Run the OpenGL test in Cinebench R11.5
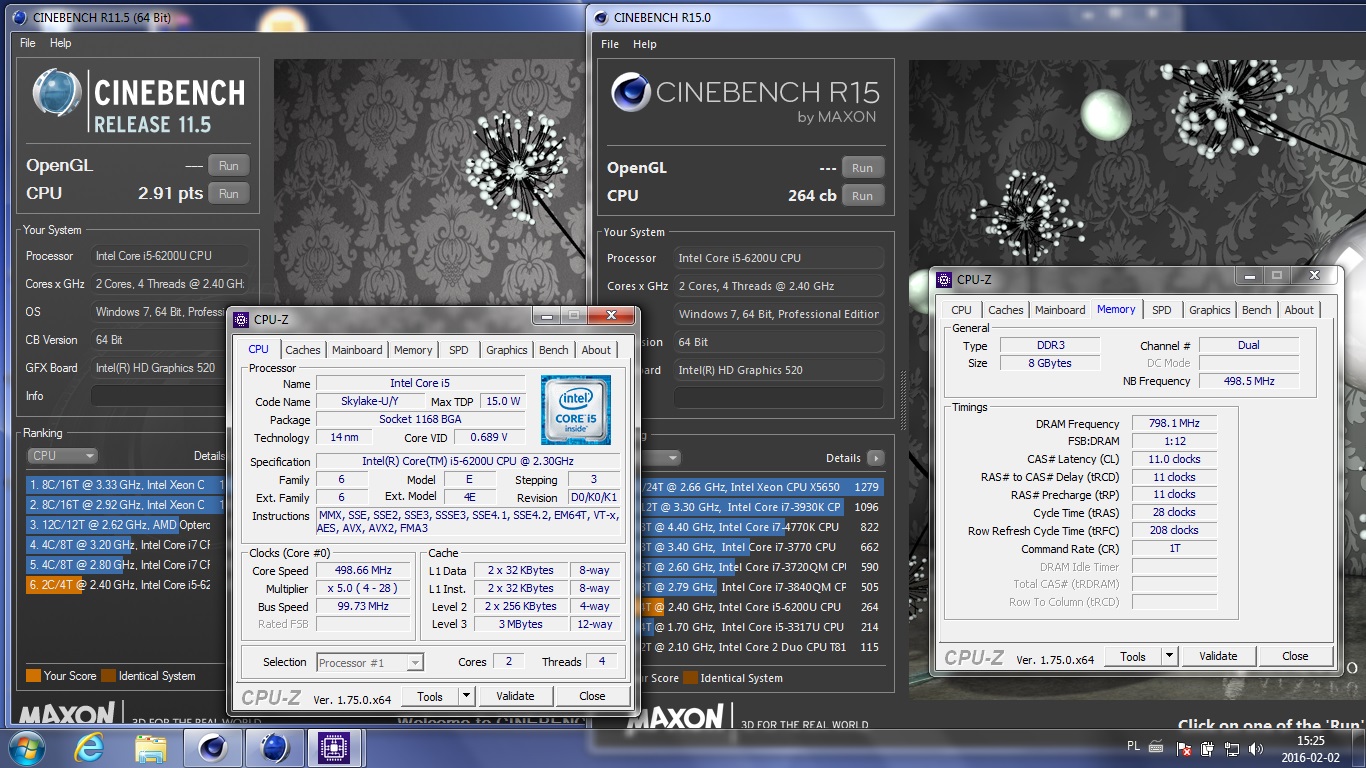Viewport: 1366px width, 768px height. pos(229,166)
